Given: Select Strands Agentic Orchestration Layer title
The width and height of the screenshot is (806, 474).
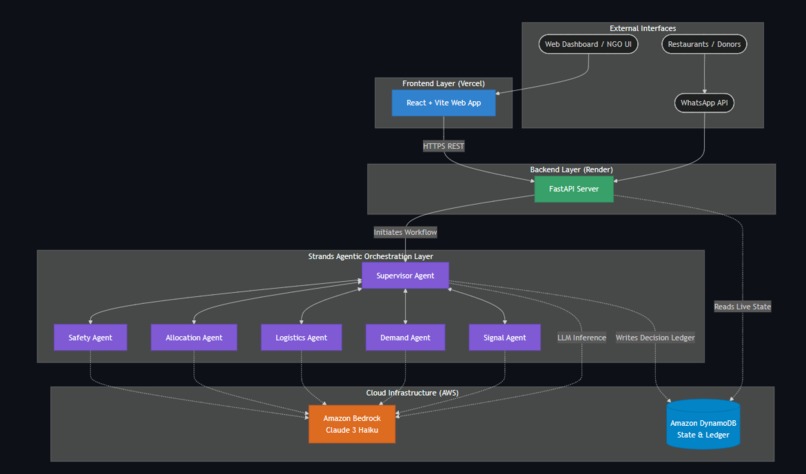Looking at the screenshot, I should click(x=371, y=256).
